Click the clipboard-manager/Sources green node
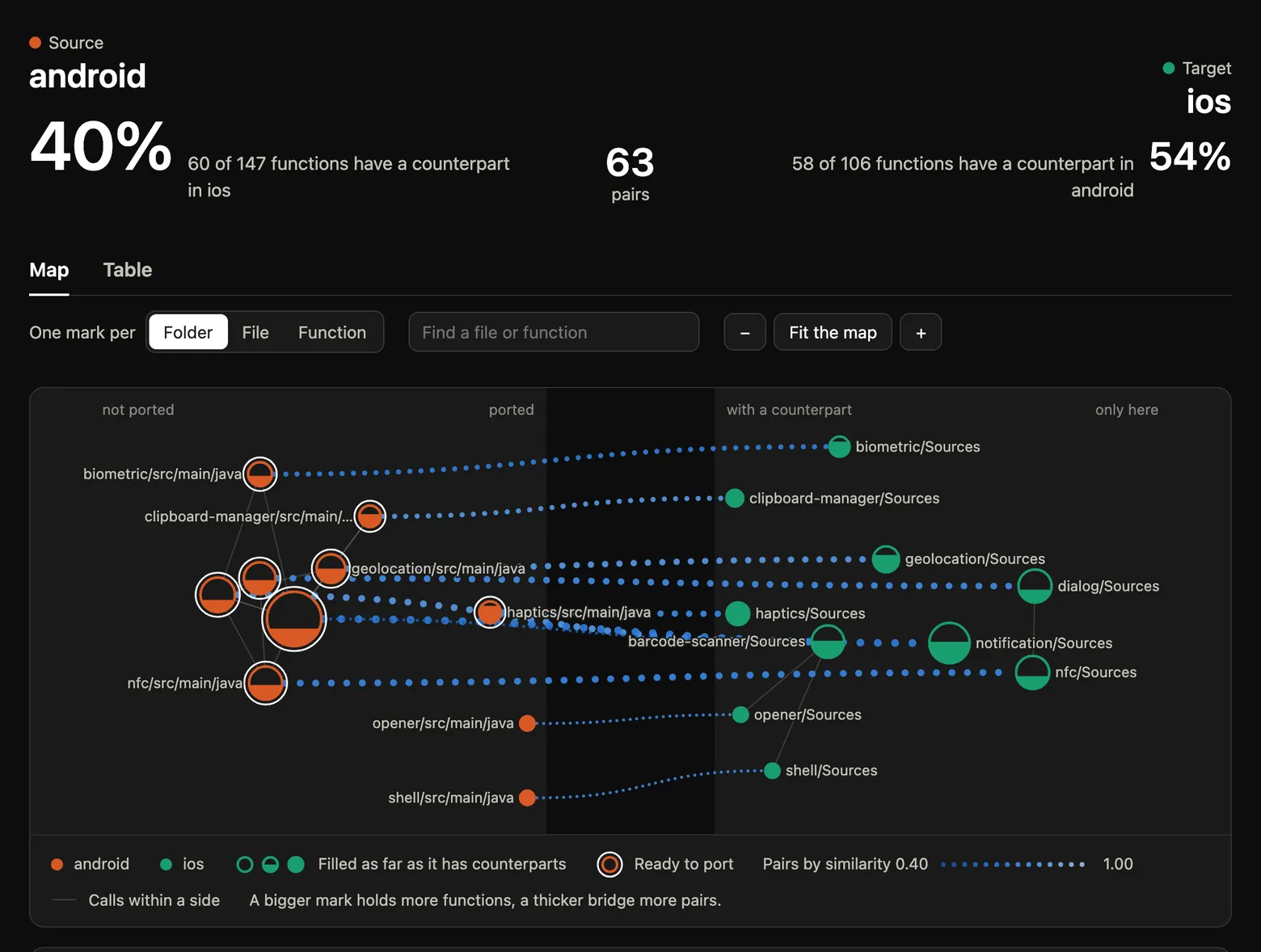This screenshot has height=952, width=1261. [735, 499]
